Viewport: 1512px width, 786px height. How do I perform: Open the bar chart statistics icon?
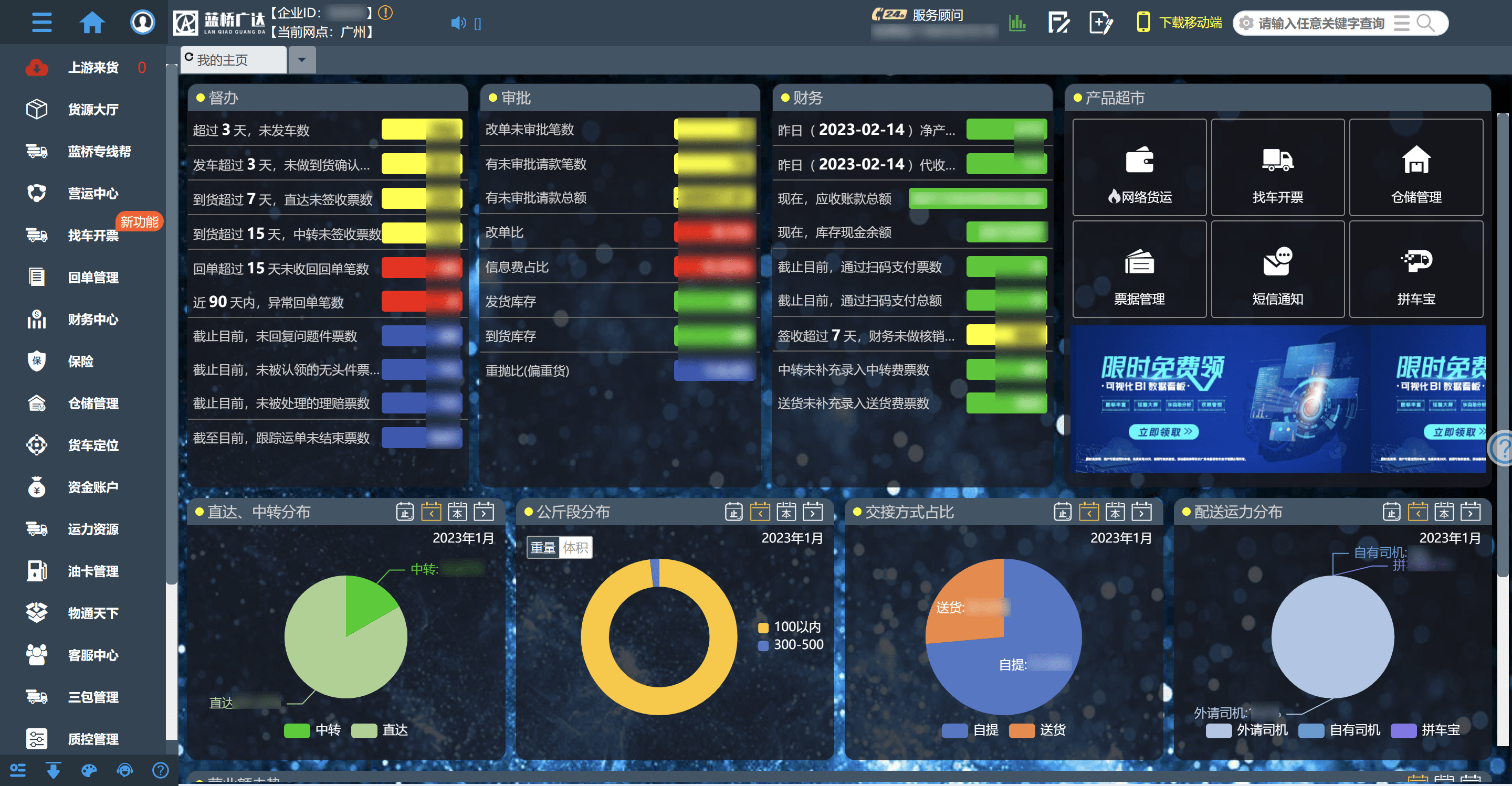(1017, 24)
